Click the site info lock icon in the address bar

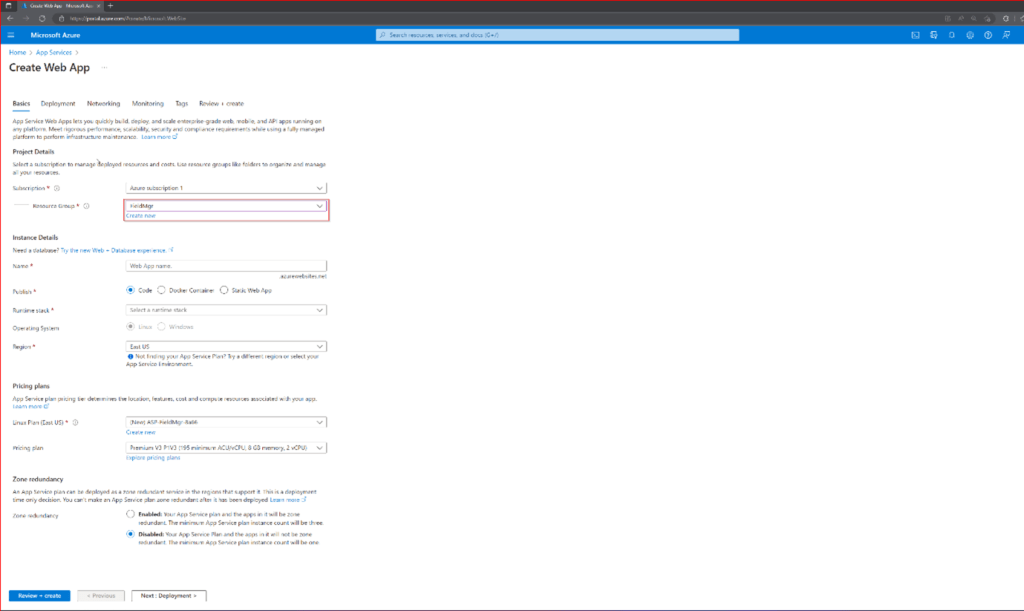tap(61, 18)
